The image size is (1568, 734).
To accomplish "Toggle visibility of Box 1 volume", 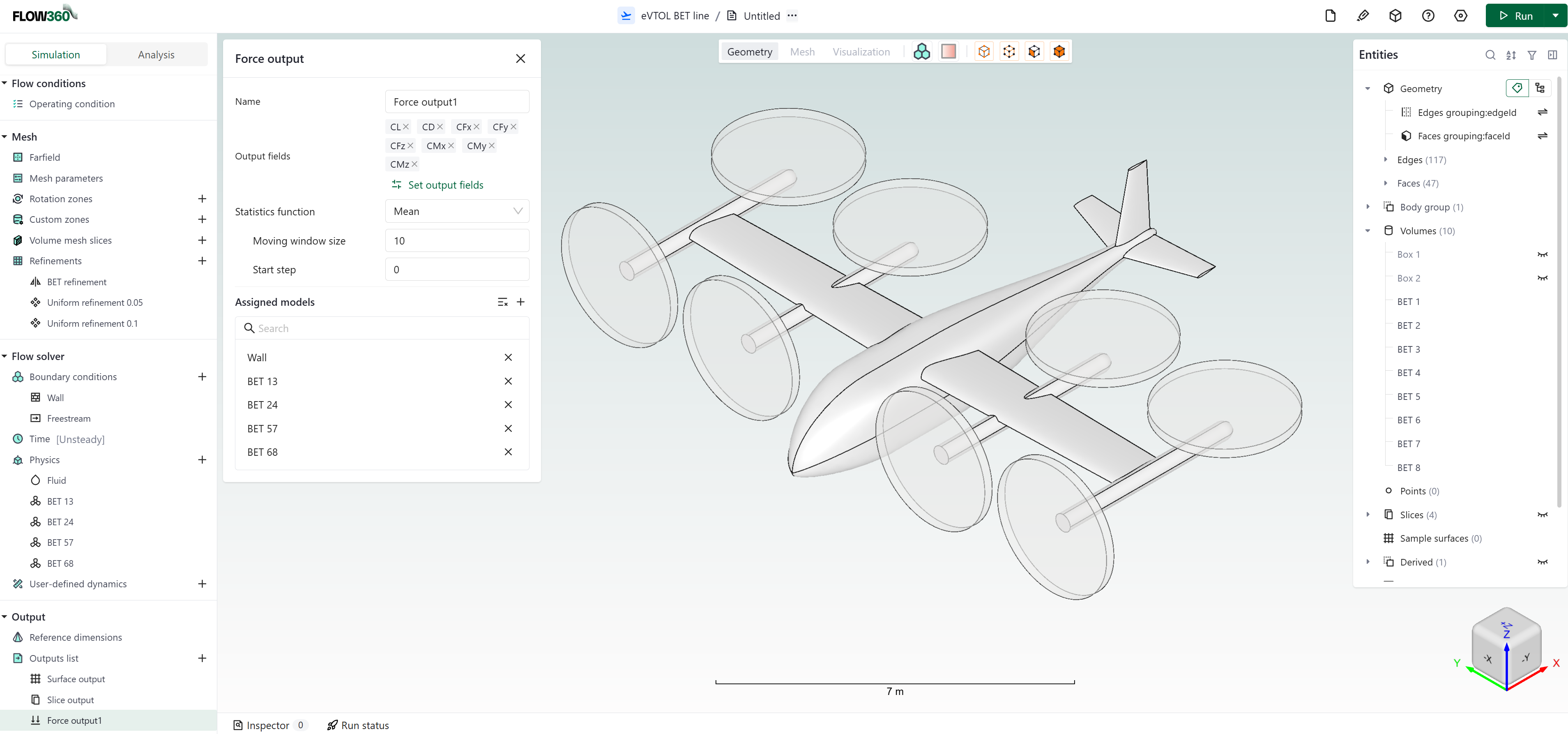I will point(1543,254).
